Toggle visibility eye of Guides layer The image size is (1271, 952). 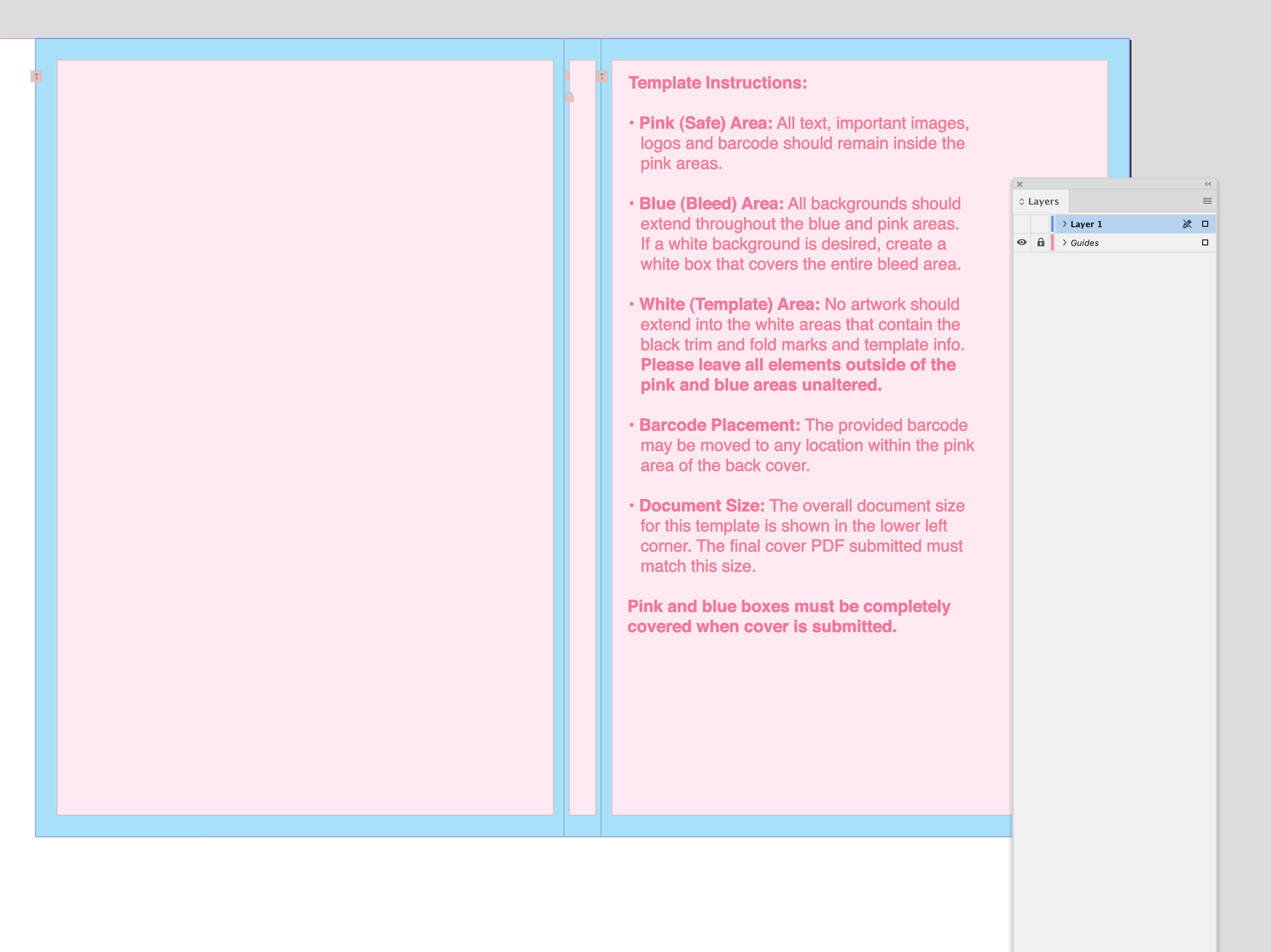click(x=1022, y=242)
